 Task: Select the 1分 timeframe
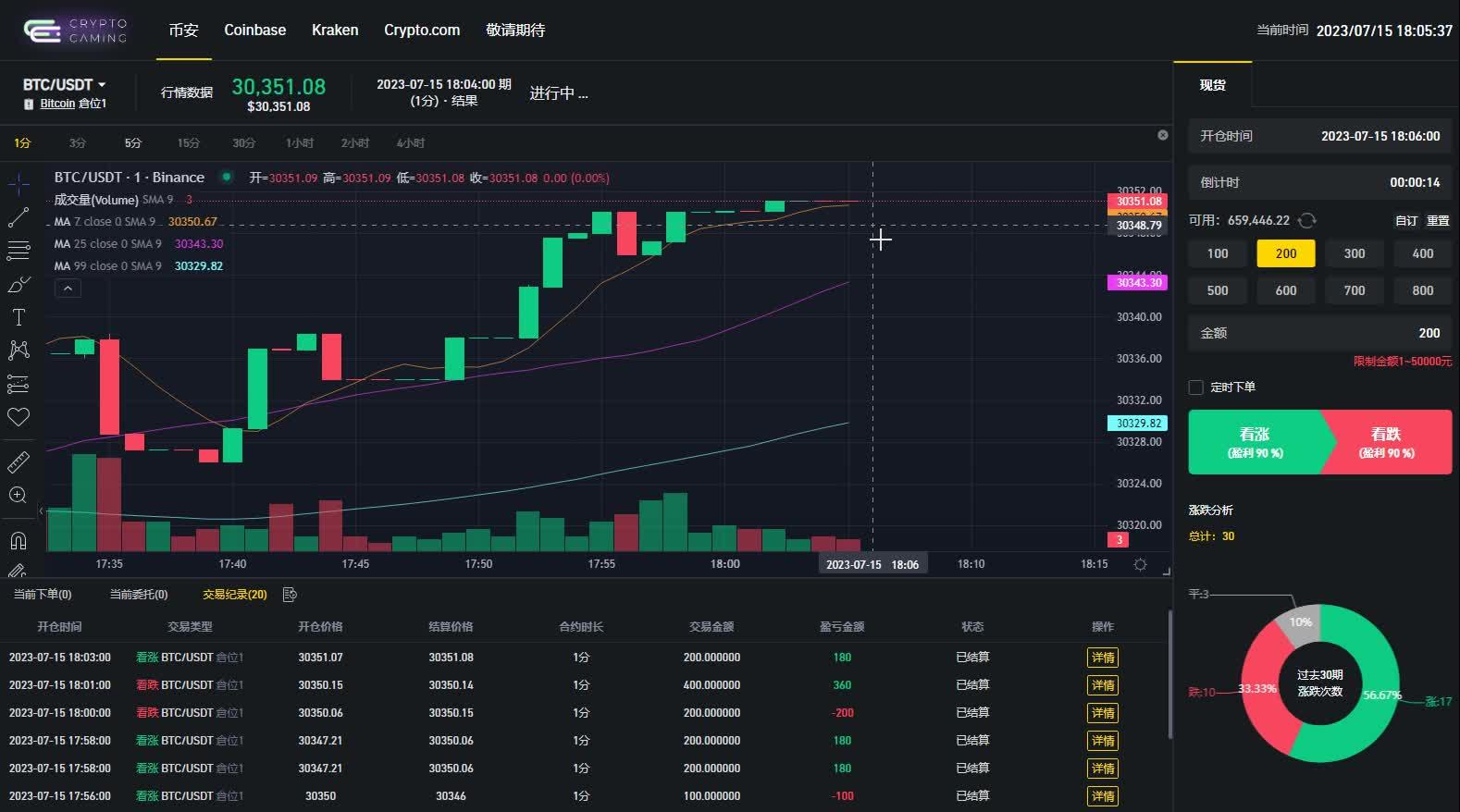(22, 143)
